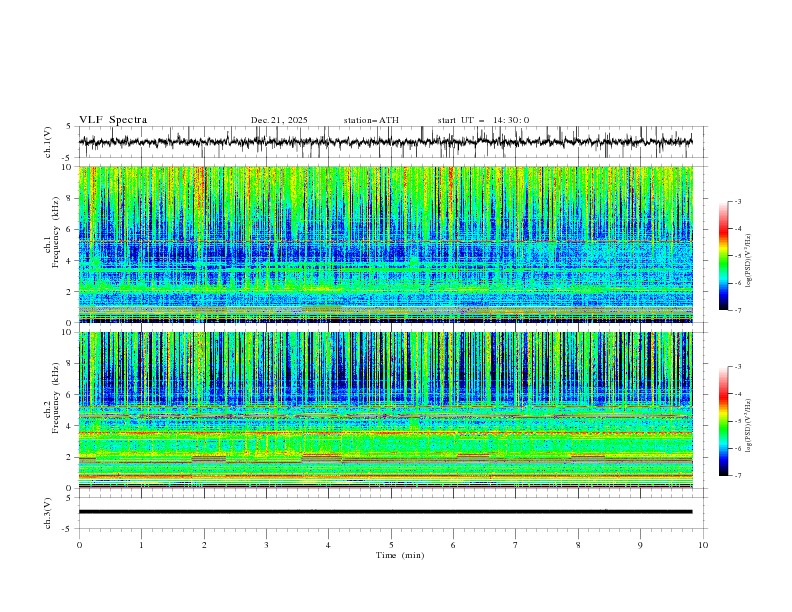Screen dimensions: 792x612
Task: Click the ch.1 voltage waveform trace
Action: (x=385, y=142)
